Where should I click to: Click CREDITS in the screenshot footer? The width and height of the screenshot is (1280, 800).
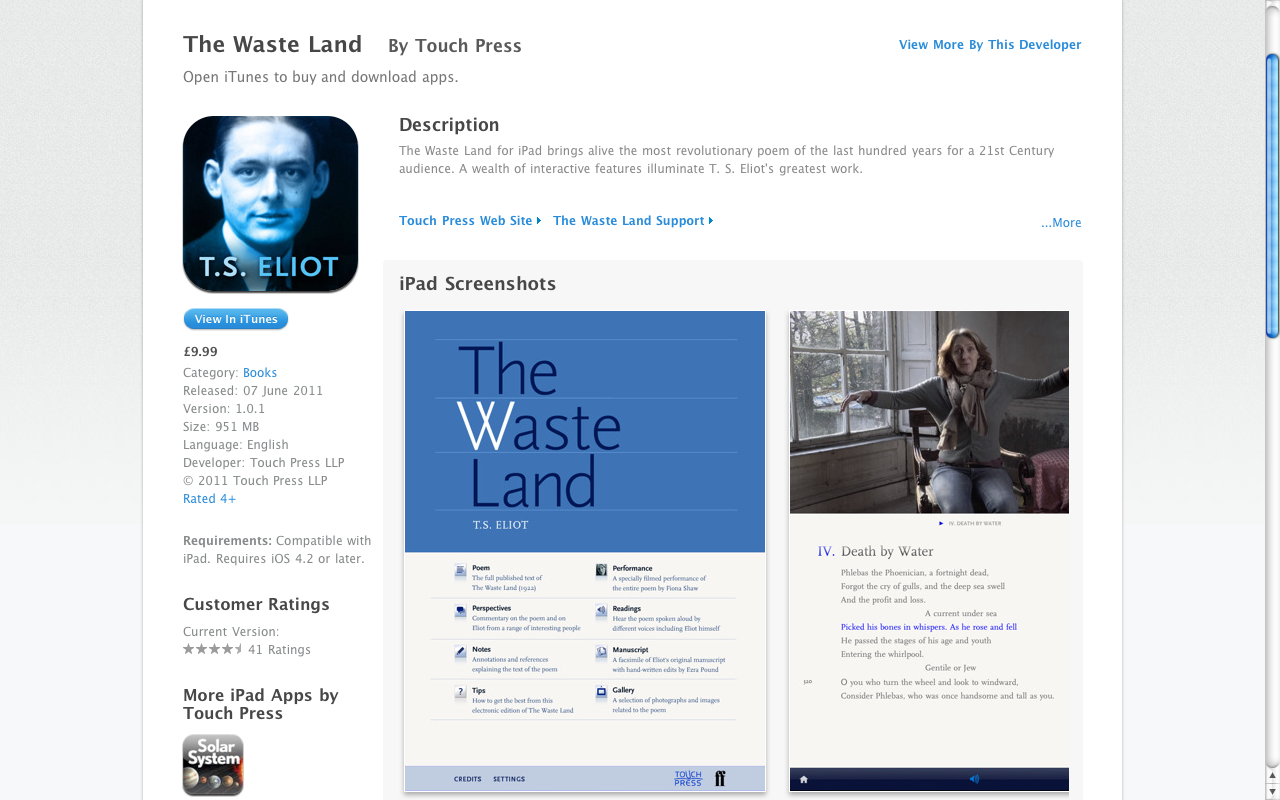pyautogui.click(x=467, y=779)
